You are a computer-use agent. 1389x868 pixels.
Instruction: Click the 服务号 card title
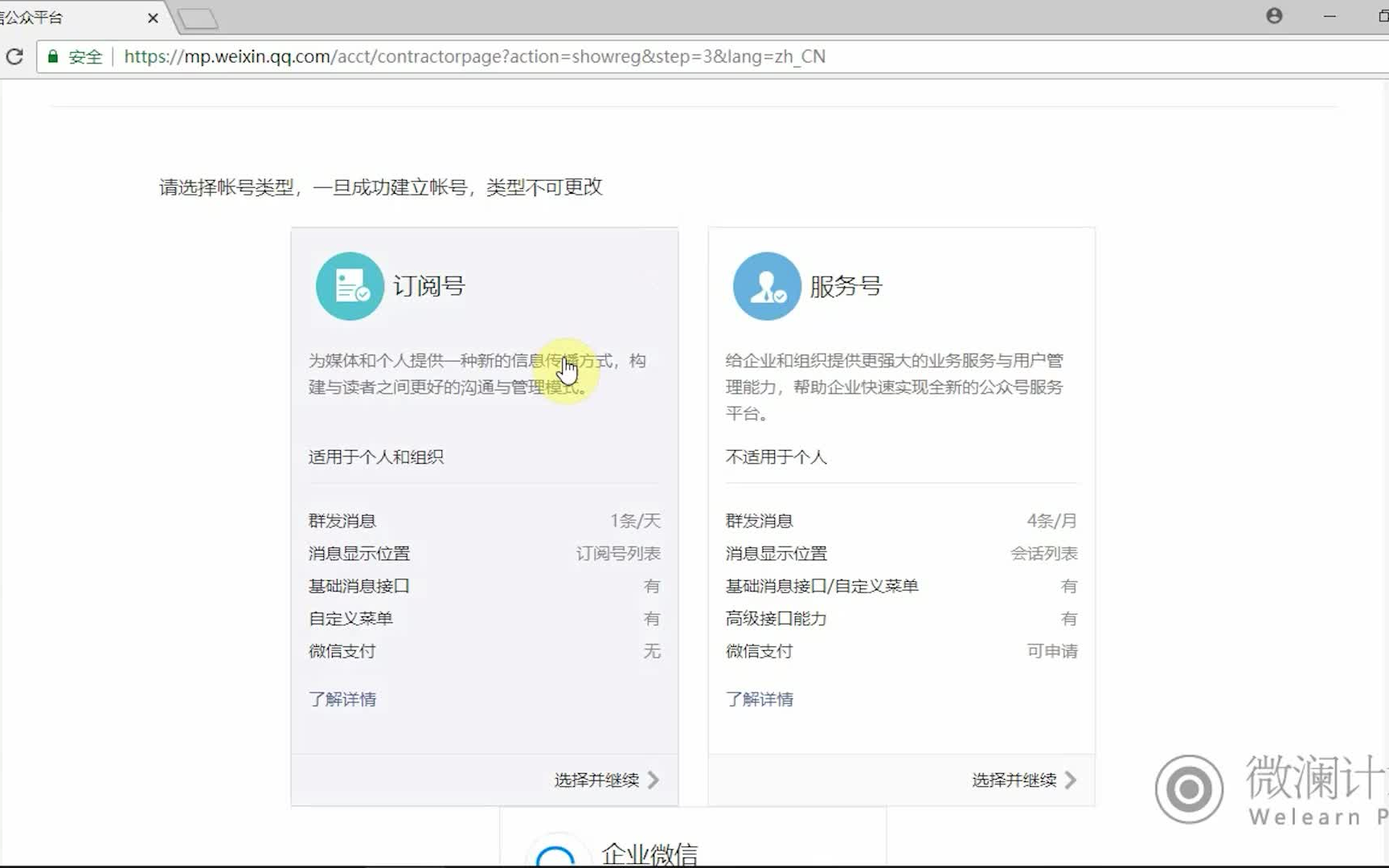[x=846, y=286]
